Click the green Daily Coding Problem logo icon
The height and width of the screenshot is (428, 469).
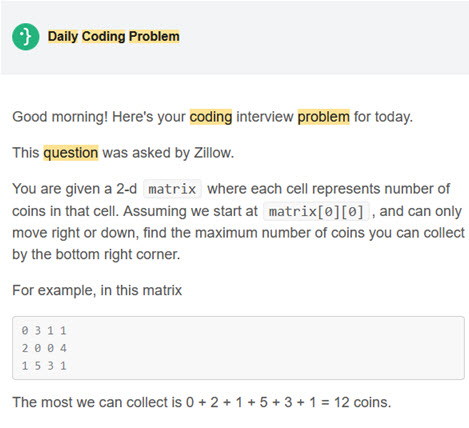(26, 37)
